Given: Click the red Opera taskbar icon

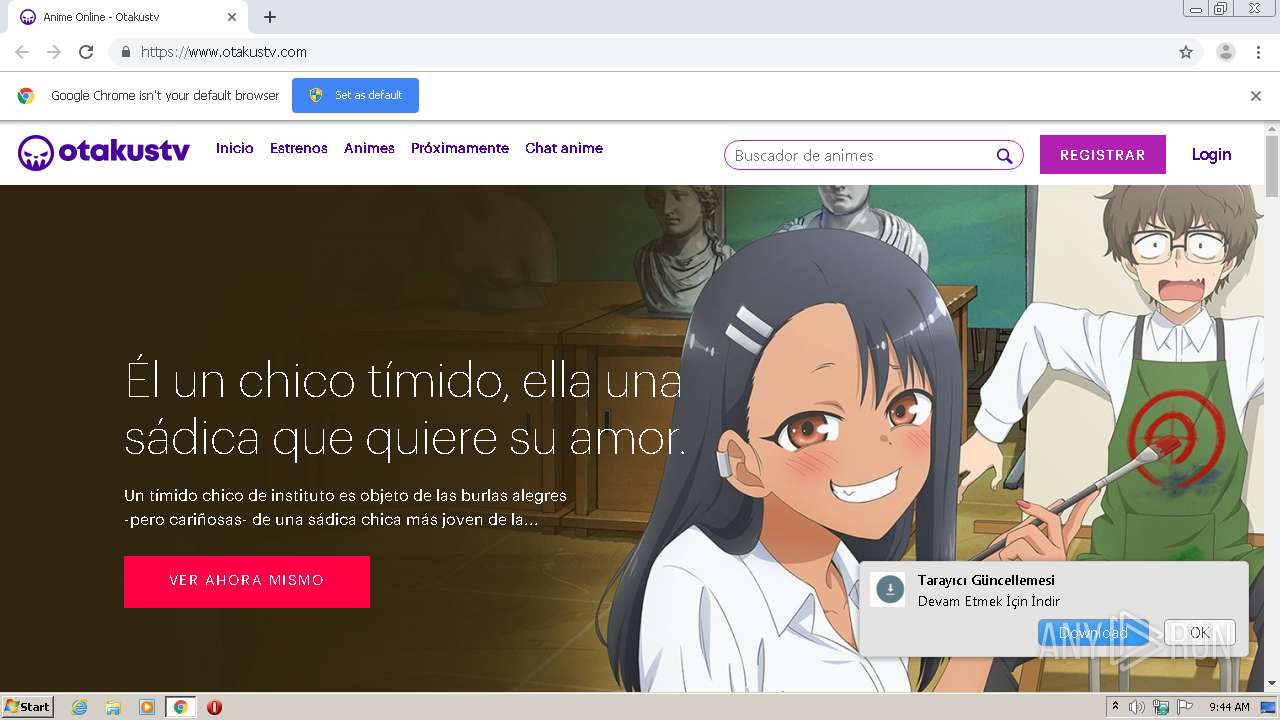Looking at the screenshot, I should 214,707.
